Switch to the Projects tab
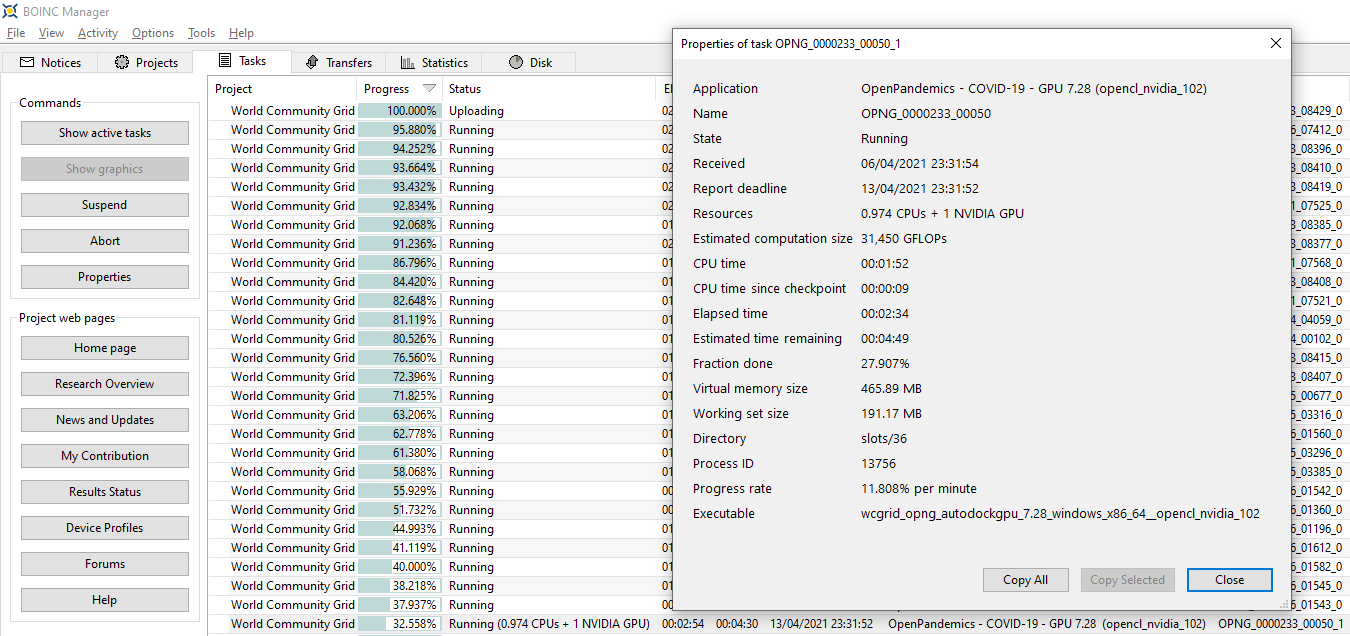Screen dimensions: 1350x636 pyautogui.click(x=146, y=62)
